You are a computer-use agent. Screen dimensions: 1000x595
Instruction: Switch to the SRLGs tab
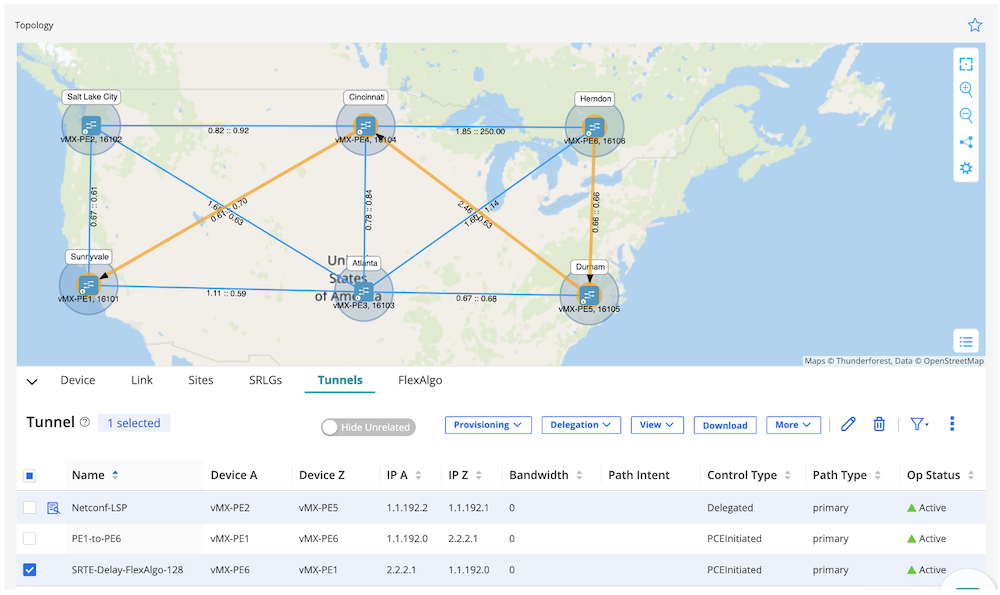pos(267,380)
